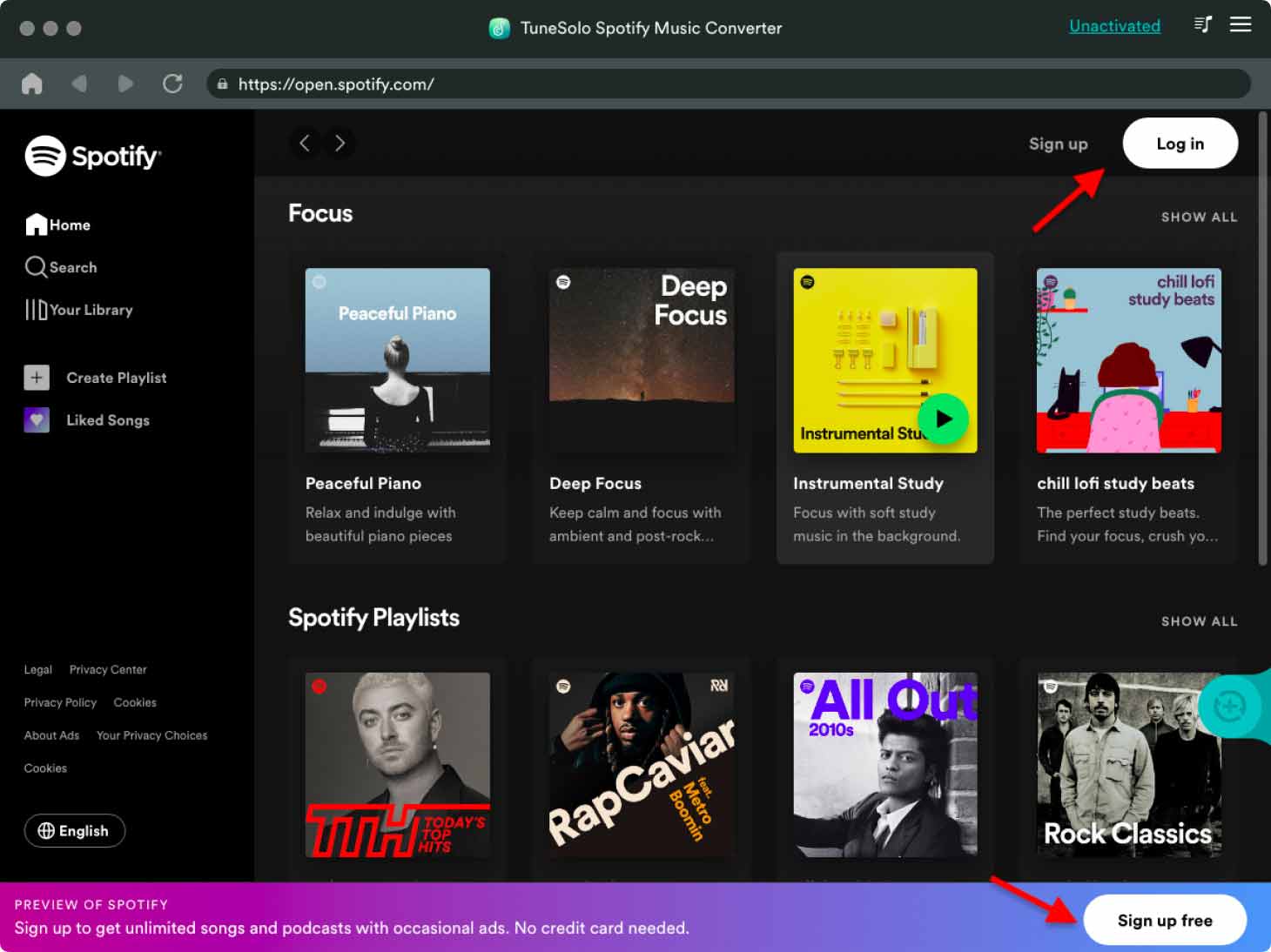Click the TuneSolo app logo icon
The width and height of the screenshot is (1271, 952).
(500, 28)
